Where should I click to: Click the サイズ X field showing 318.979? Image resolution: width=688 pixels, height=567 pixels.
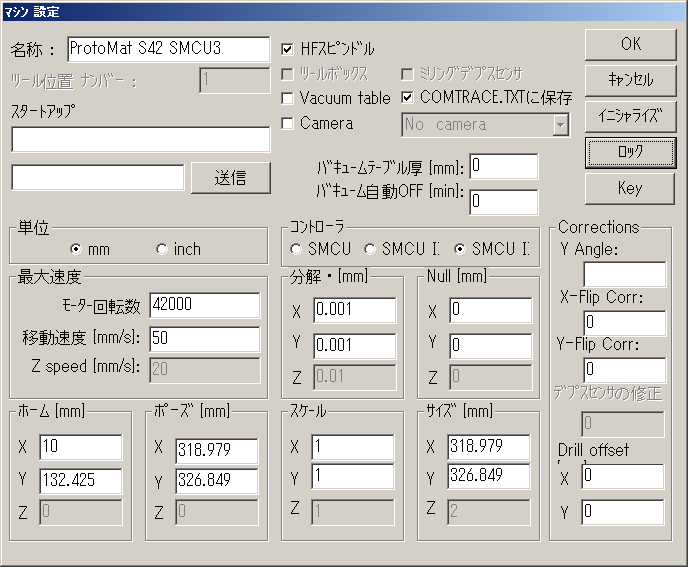489,447
